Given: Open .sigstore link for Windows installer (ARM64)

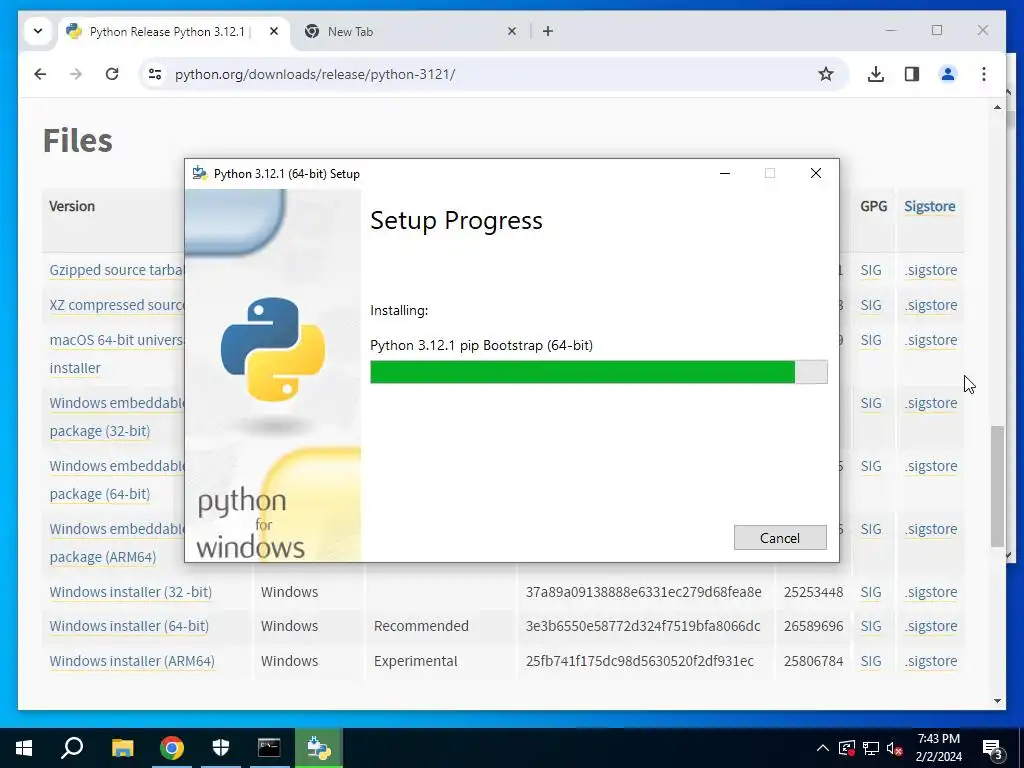Looking at the screenshot, I should 931,661.
